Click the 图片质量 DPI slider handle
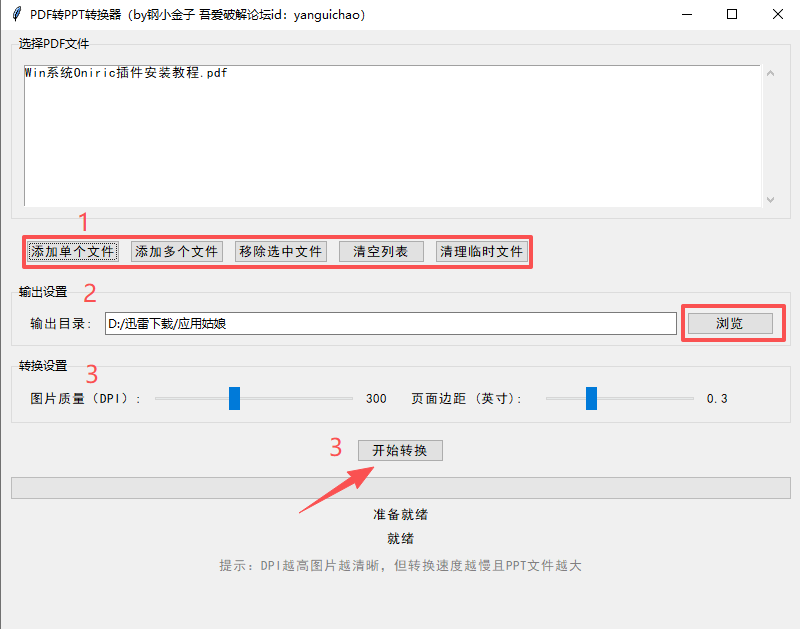This screenshot has height=629, width=800. pos(235,398)
